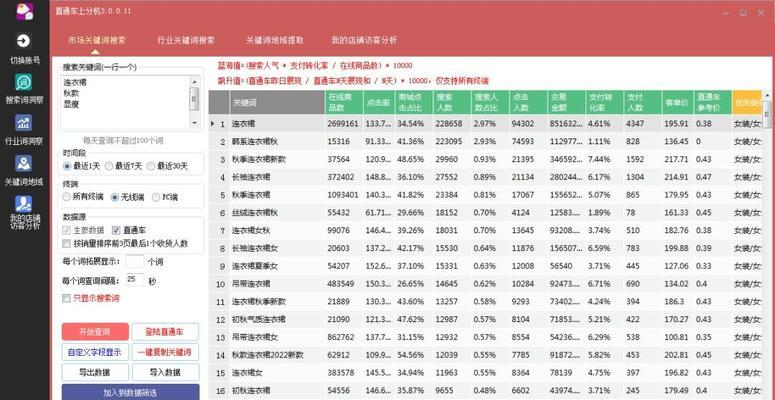
Task: Sort by 交易金额 column header
Action: 567,103
